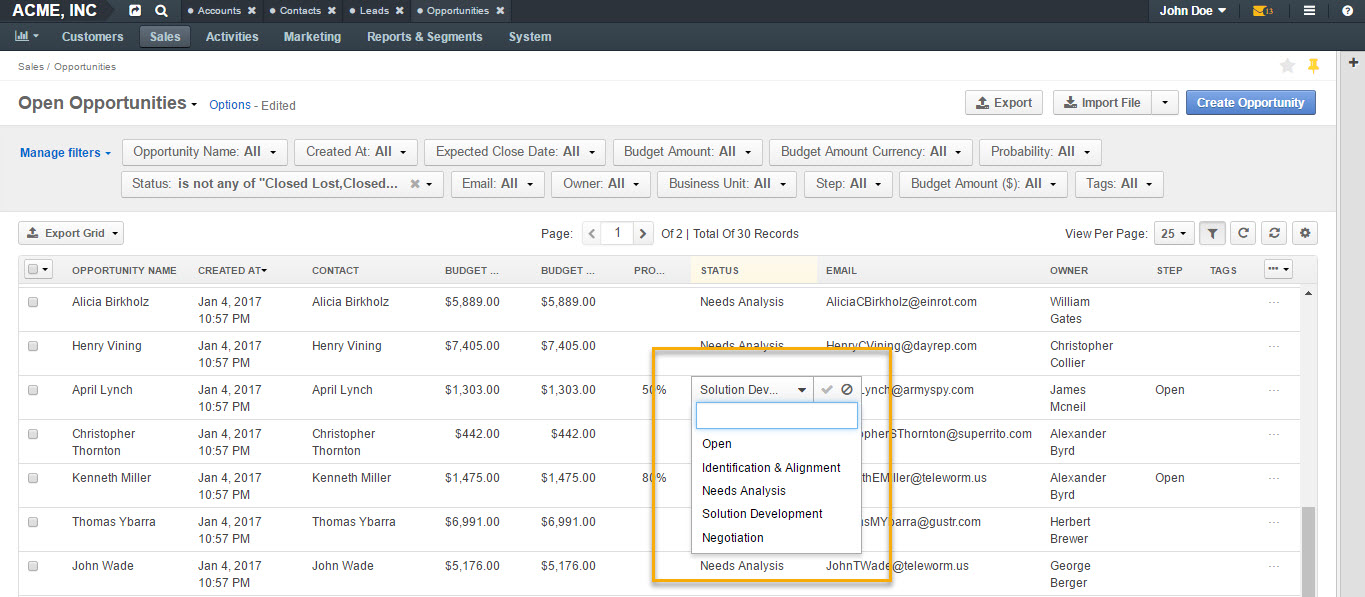Select the Thomas Ybarra row checkbox

click(x=33, y=522)
